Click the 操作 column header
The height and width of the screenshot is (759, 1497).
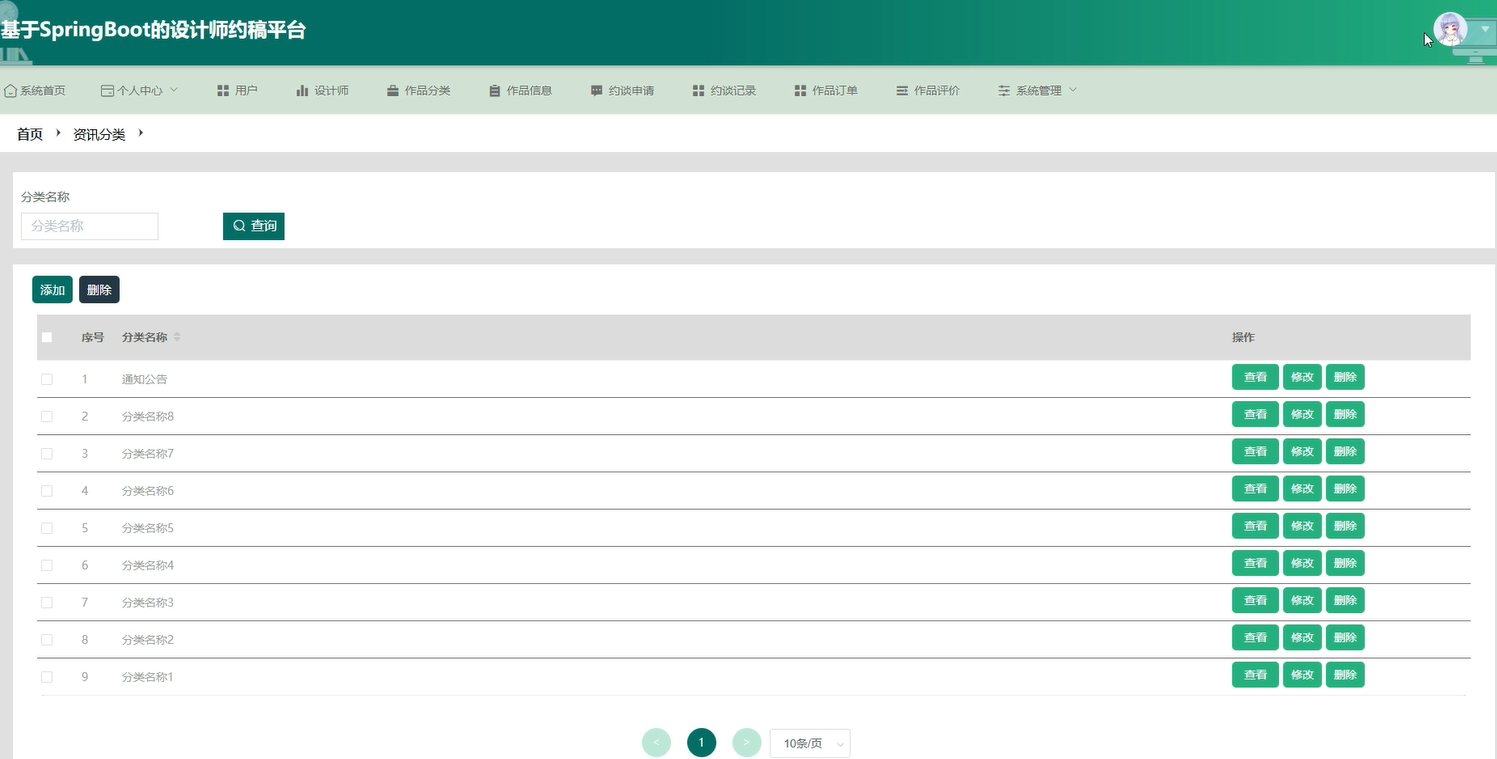pyautogui.click(x=1243, y=337)
